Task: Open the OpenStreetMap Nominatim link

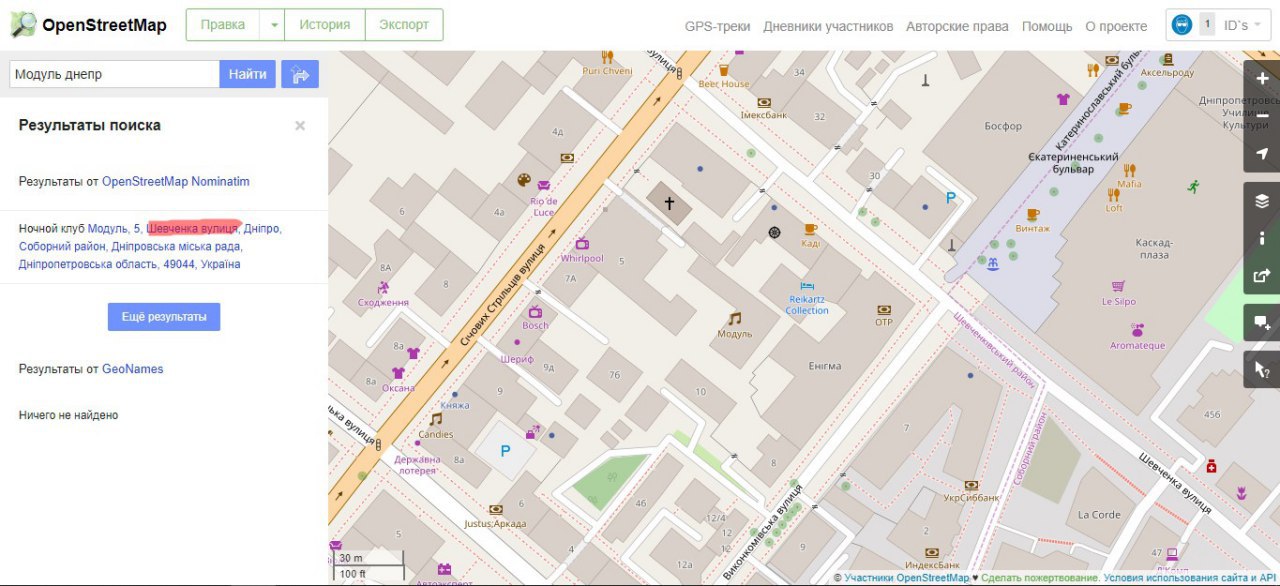Action: click(x=176, y=182)
